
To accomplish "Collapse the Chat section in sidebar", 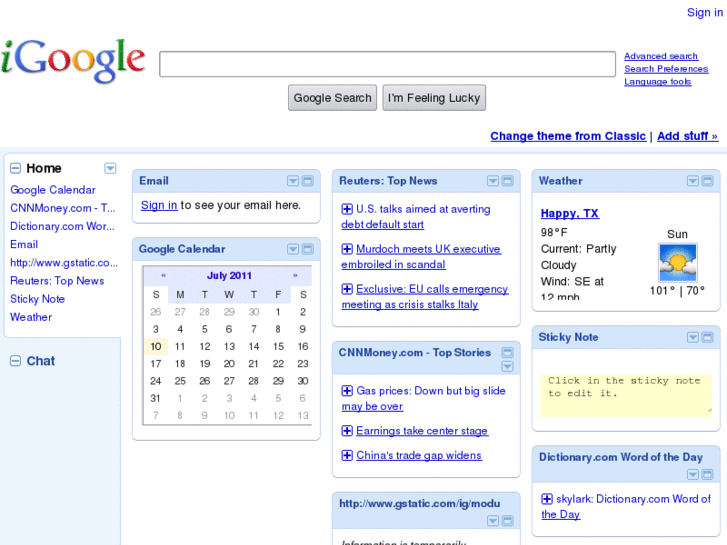I will point(15,361).
